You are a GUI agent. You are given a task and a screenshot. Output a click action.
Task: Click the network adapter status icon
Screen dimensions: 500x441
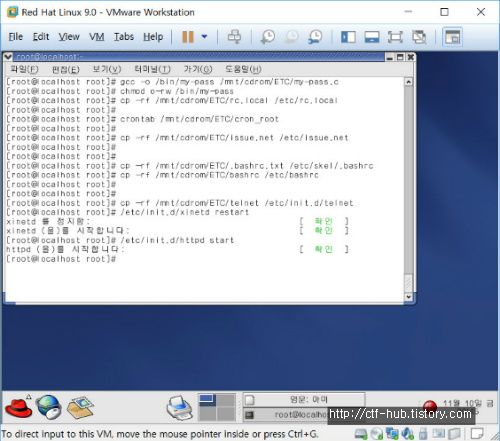click(392, 434)
